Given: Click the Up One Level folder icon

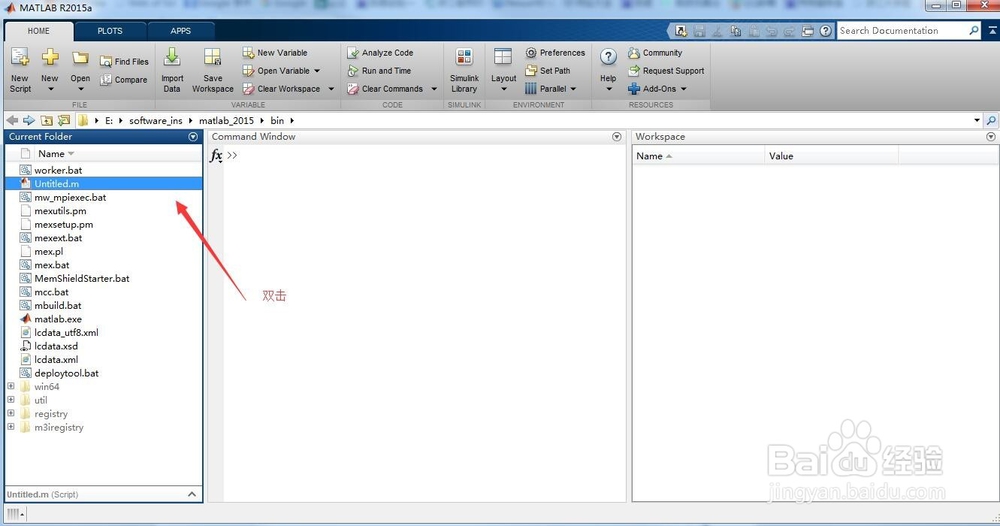Looking at the screenshot, I should point(47,120).
